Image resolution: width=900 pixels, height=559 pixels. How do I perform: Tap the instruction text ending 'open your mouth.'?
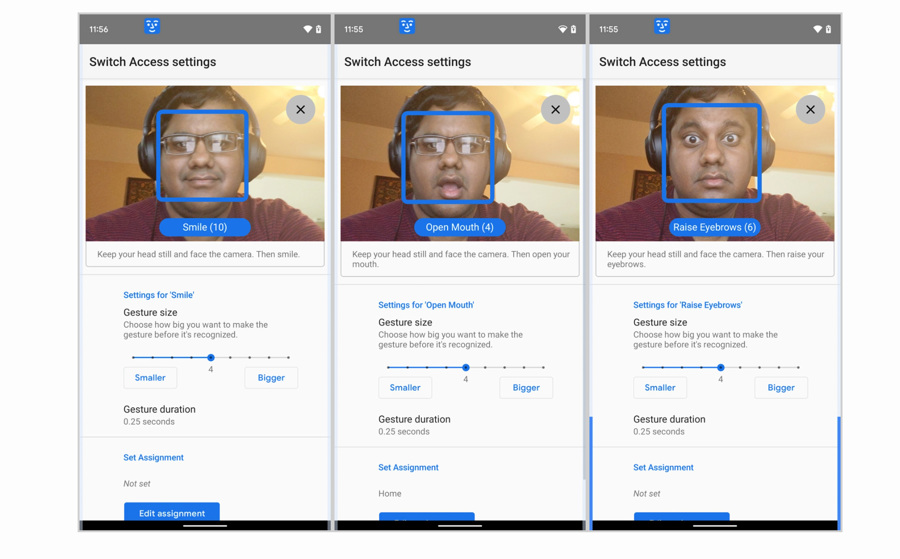click(461, 259)
